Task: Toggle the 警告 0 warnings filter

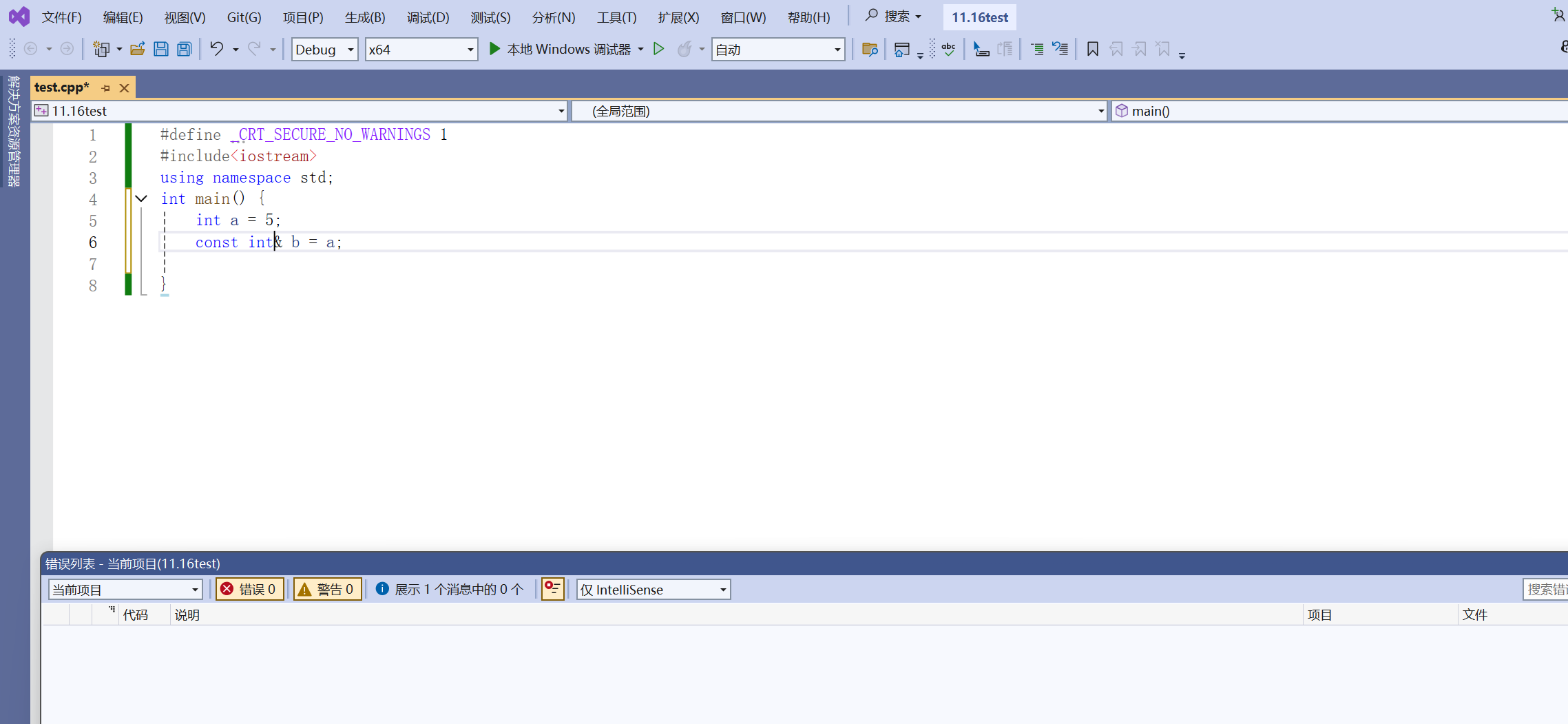Action: point(328,589)
